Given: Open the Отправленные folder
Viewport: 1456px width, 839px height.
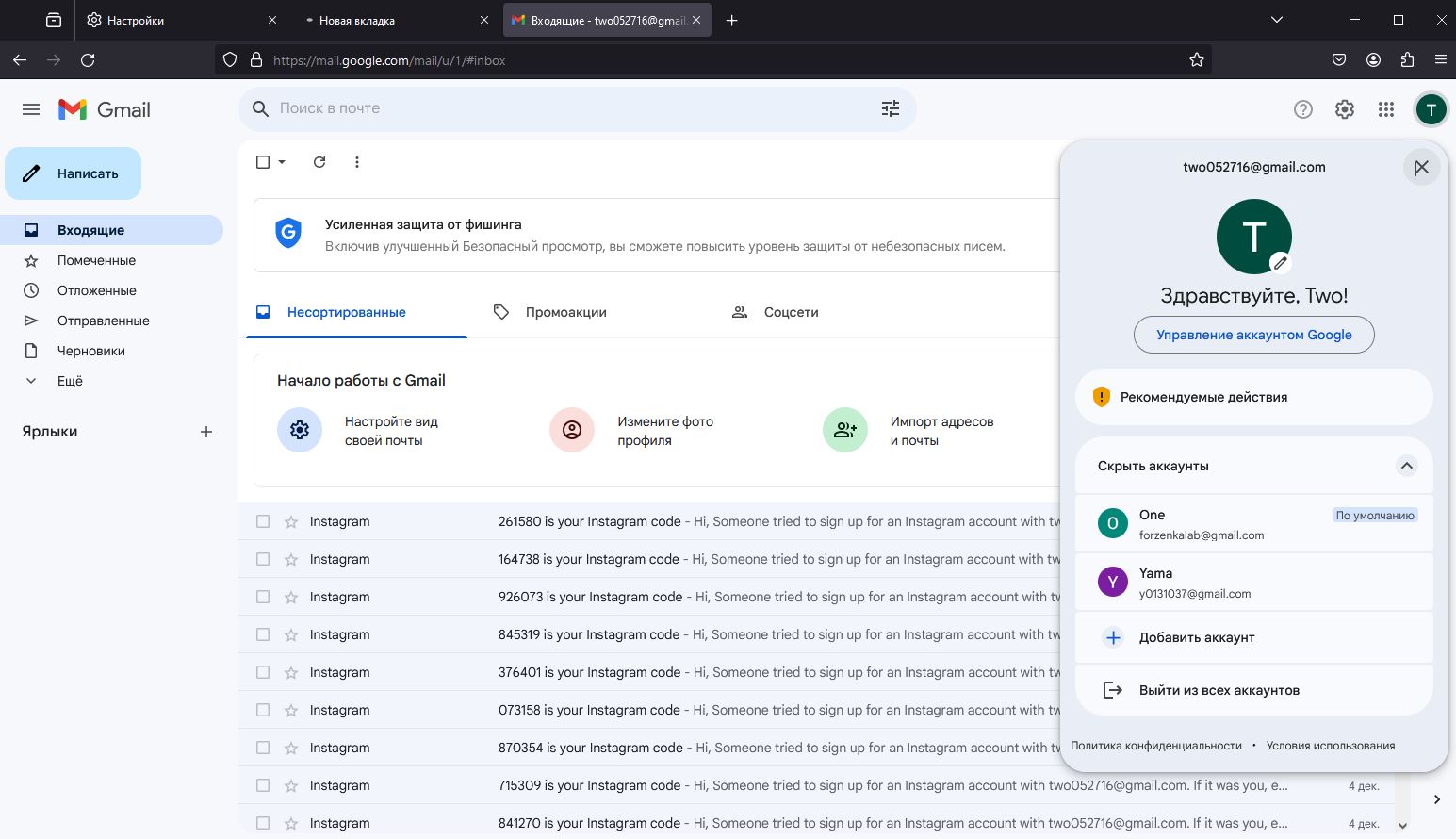Looking at the screenshot, I should click(103, 321).
